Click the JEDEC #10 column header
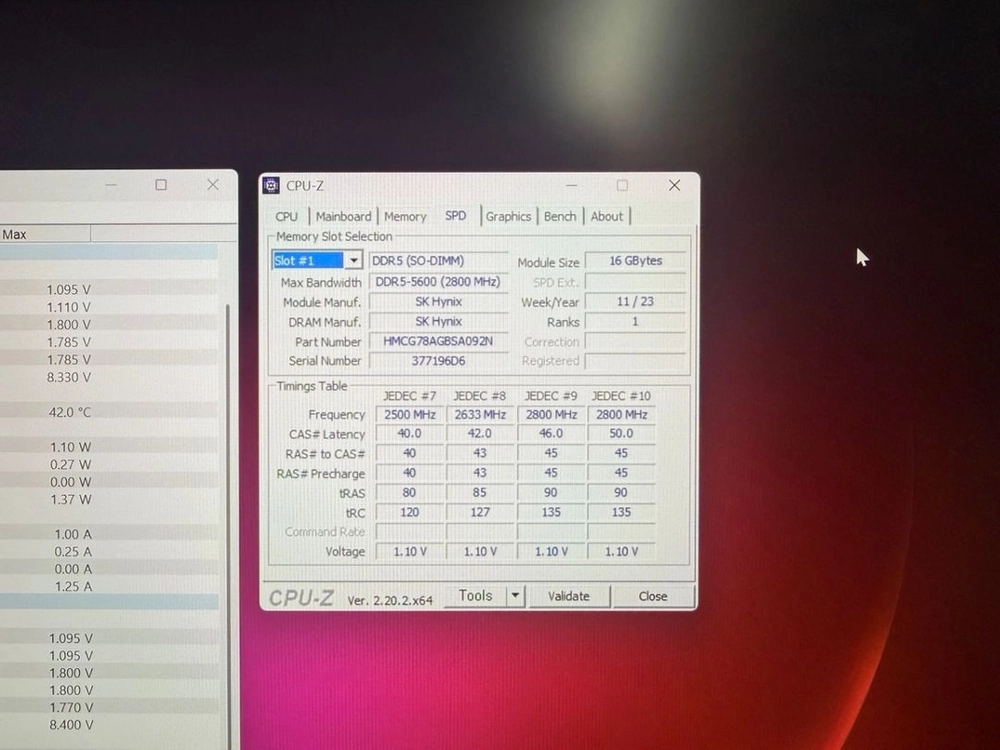Image resolution: width=1000 pixels, height=750 pixels. (x=621, y=396)
